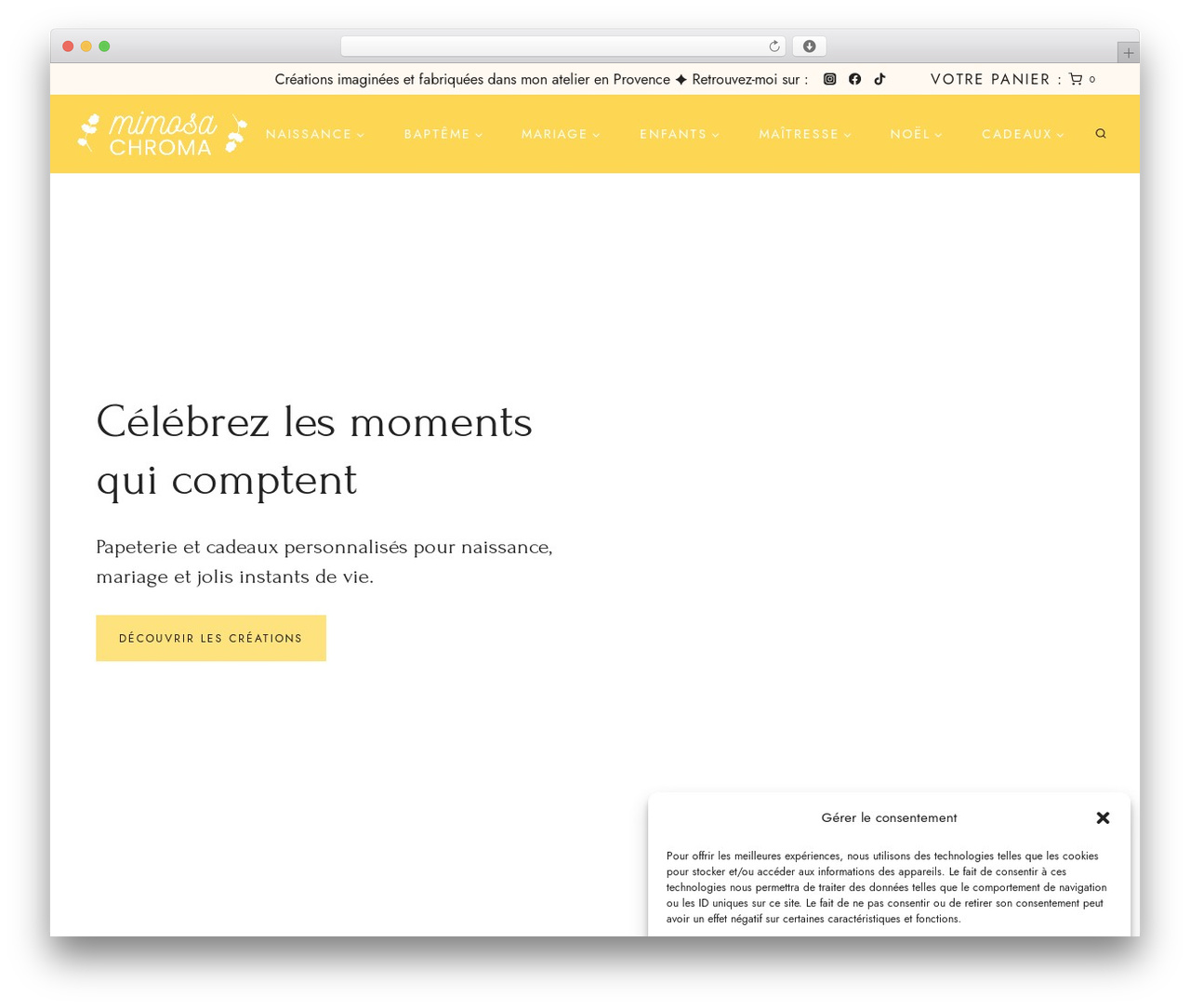Expand the Mariage menu chevron

point(596,135)
